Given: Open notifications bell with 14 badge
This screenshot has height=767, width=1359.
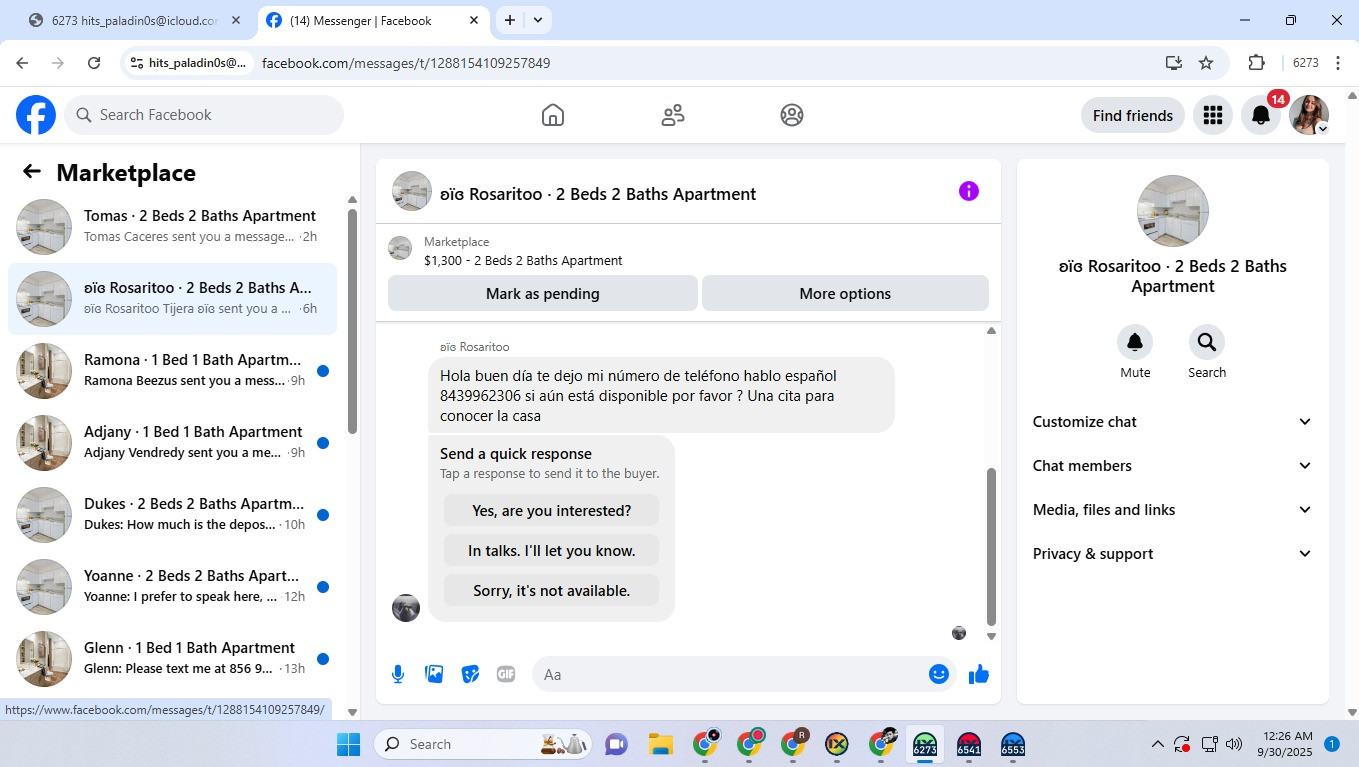Looking at the screenshot, I should pos(1262,115).
